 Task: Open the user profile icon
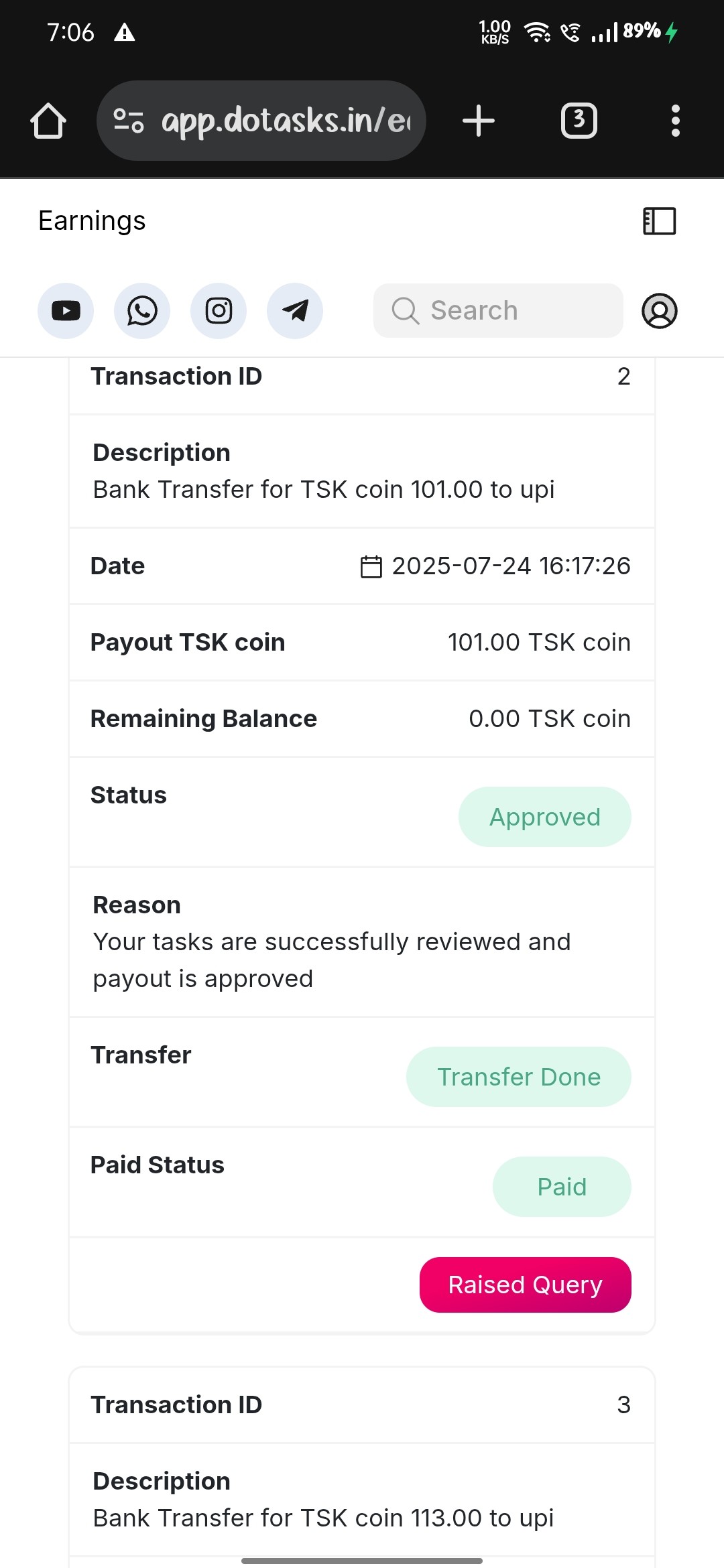660,311
